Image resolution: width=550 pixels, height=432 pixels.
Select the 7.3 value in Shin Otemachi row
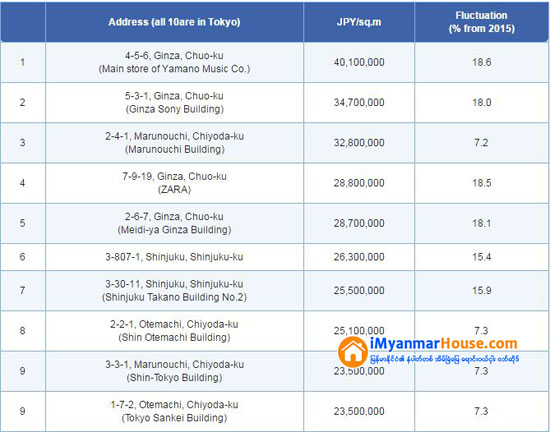coord(482,331)
